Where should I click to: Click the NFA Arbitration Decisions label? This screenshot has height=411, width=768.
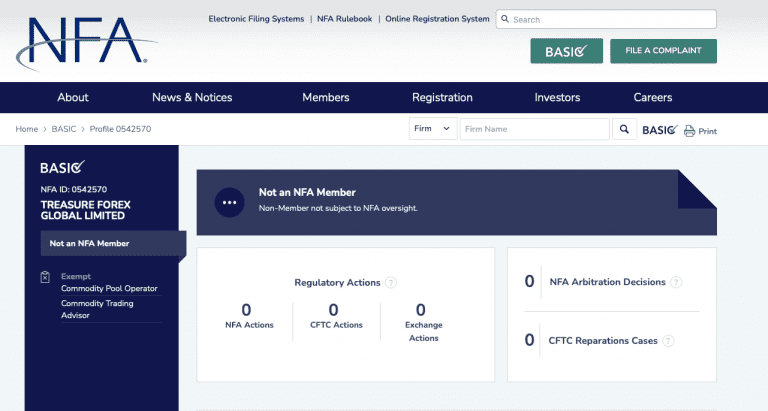[607, 282]
